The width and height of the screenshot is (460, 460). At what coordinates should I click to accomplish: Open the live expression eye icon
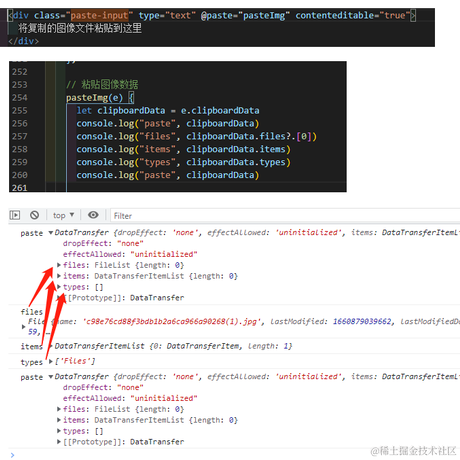pos(93,215)
